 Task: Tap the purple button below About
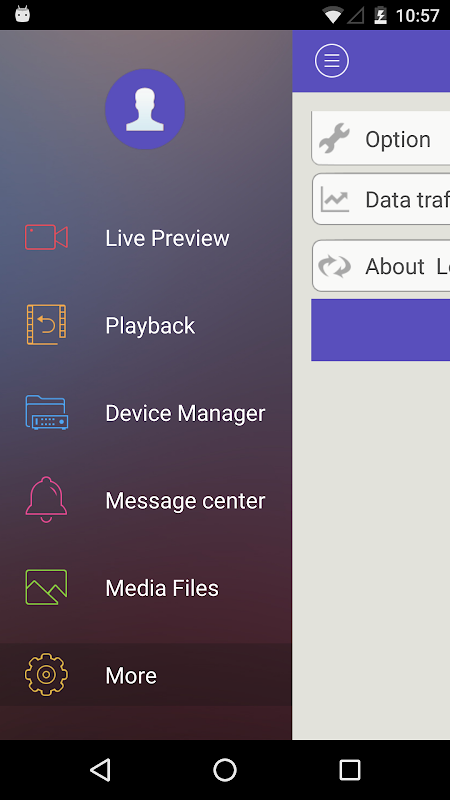[381, 330]
